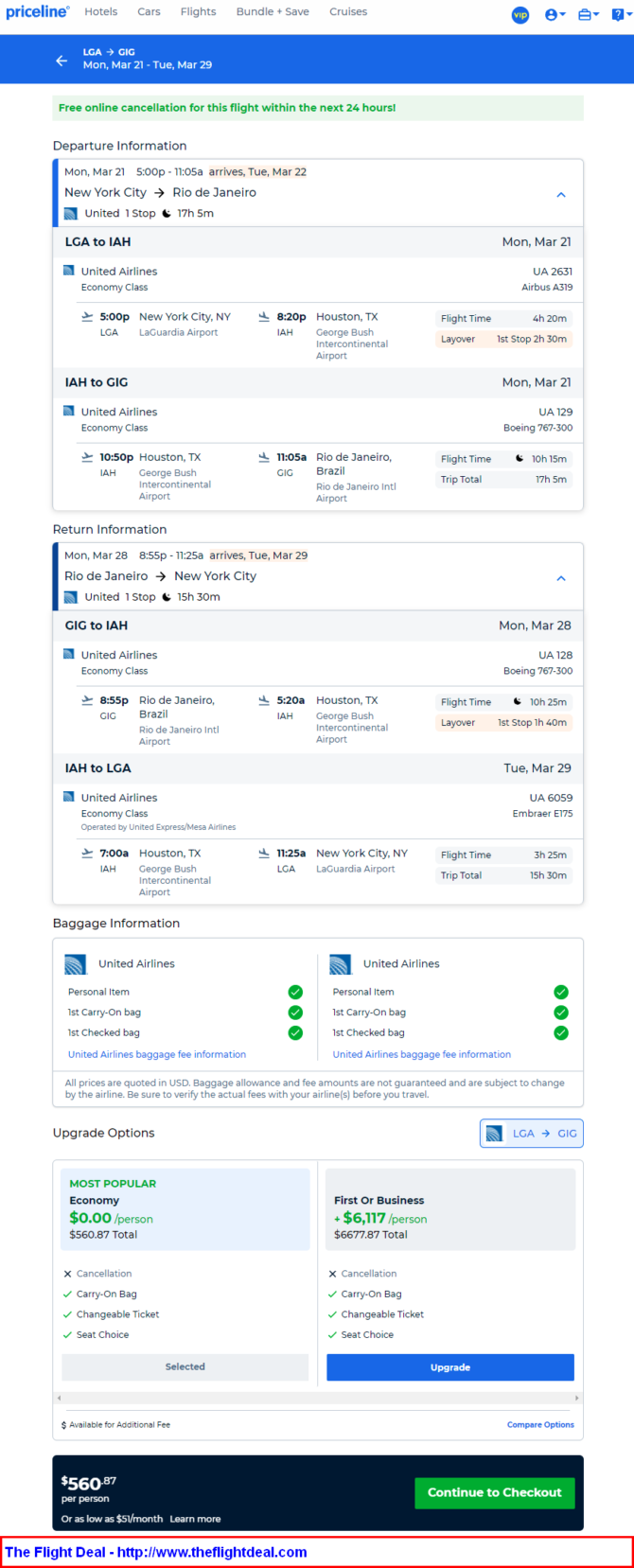634x1568 pixels.
Task: Click the Priceline logo
Action: pyautogui.click(x=38, y=12)
